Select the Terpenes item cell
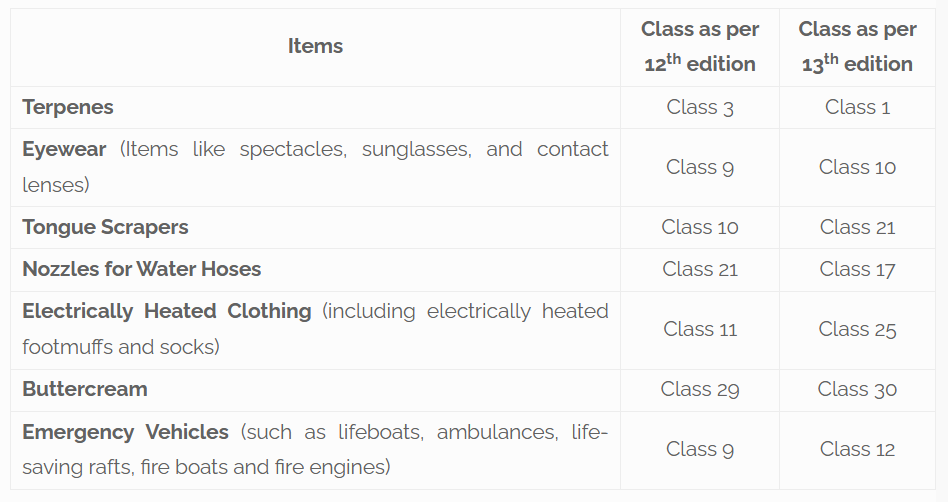 pos(68,107)
